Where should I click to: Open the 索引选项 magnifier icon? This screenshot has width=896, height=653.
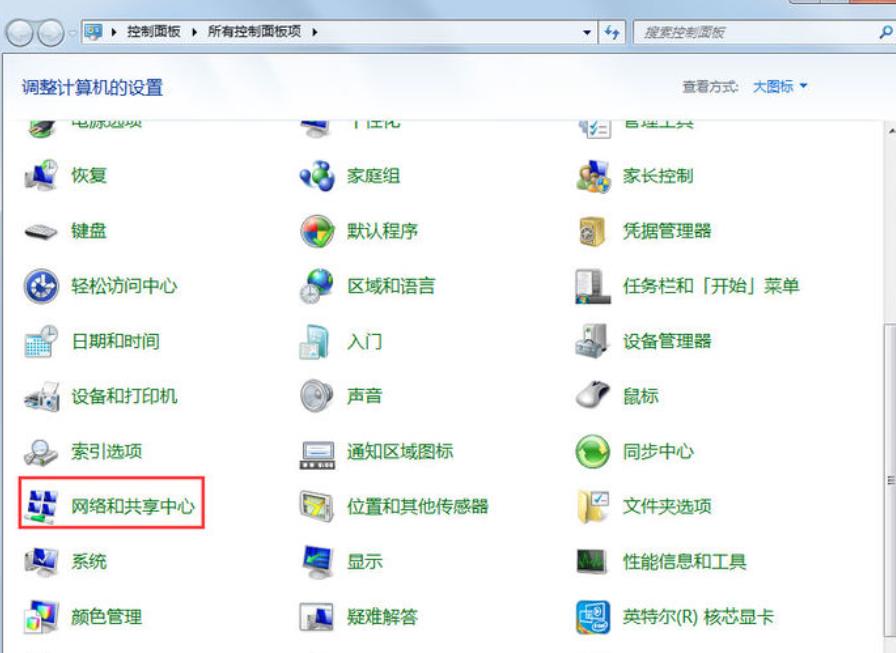click(x=41, y=451)
